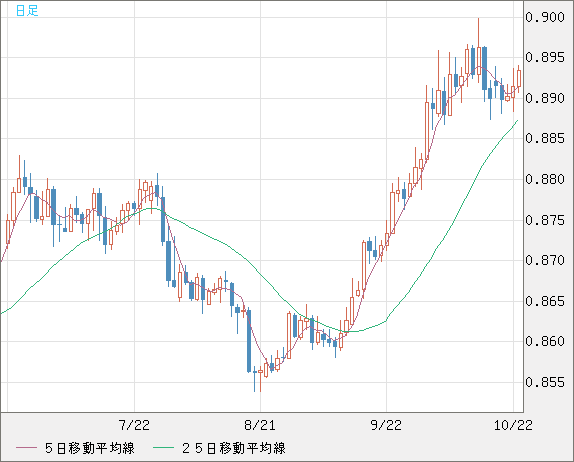Click the purple 5-day average legend line
574x462 pixels.
26,448
